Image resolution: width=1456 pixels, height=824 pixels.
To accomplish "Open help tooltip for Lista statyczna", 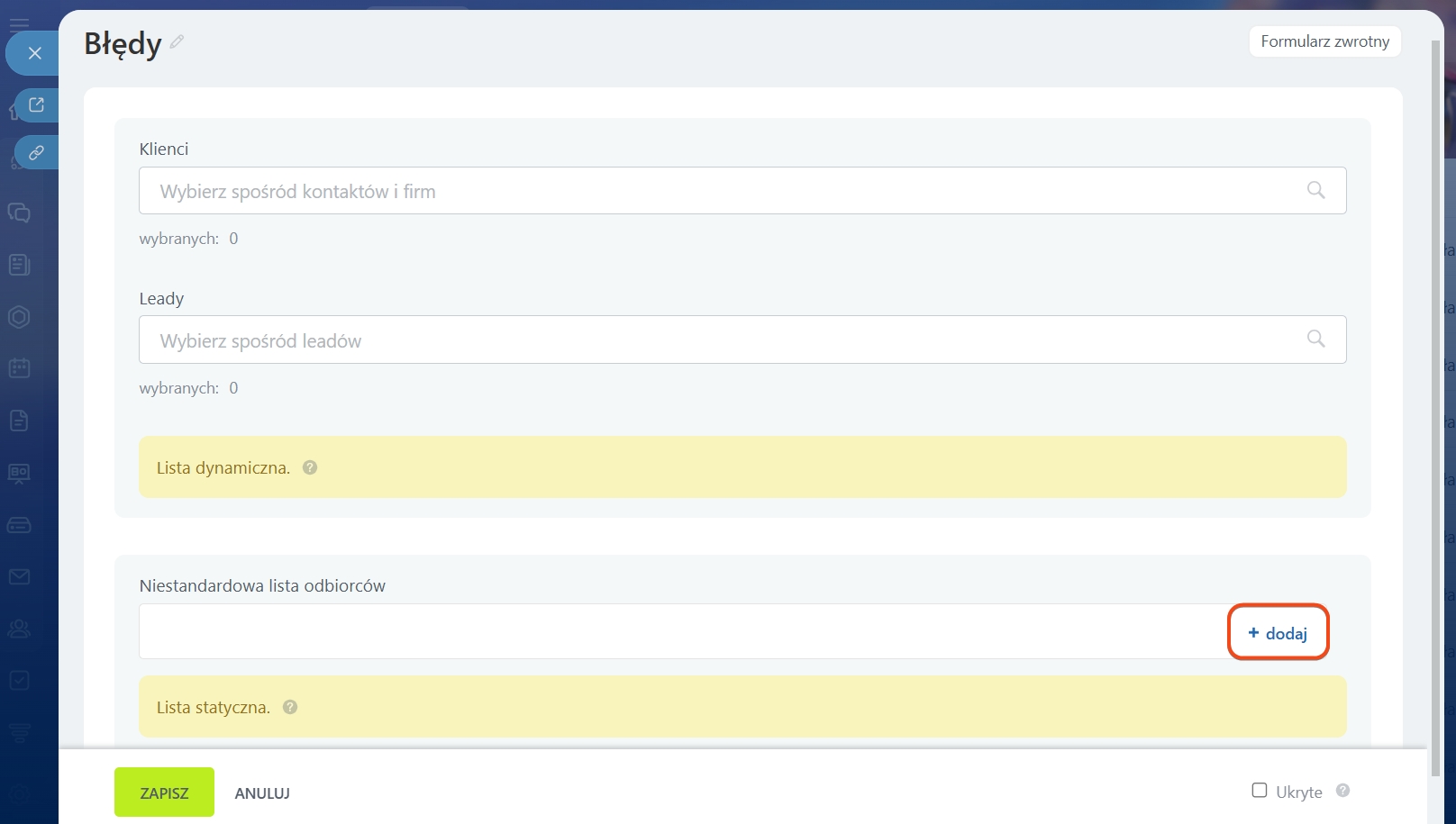I will click(x=290, y=707).
